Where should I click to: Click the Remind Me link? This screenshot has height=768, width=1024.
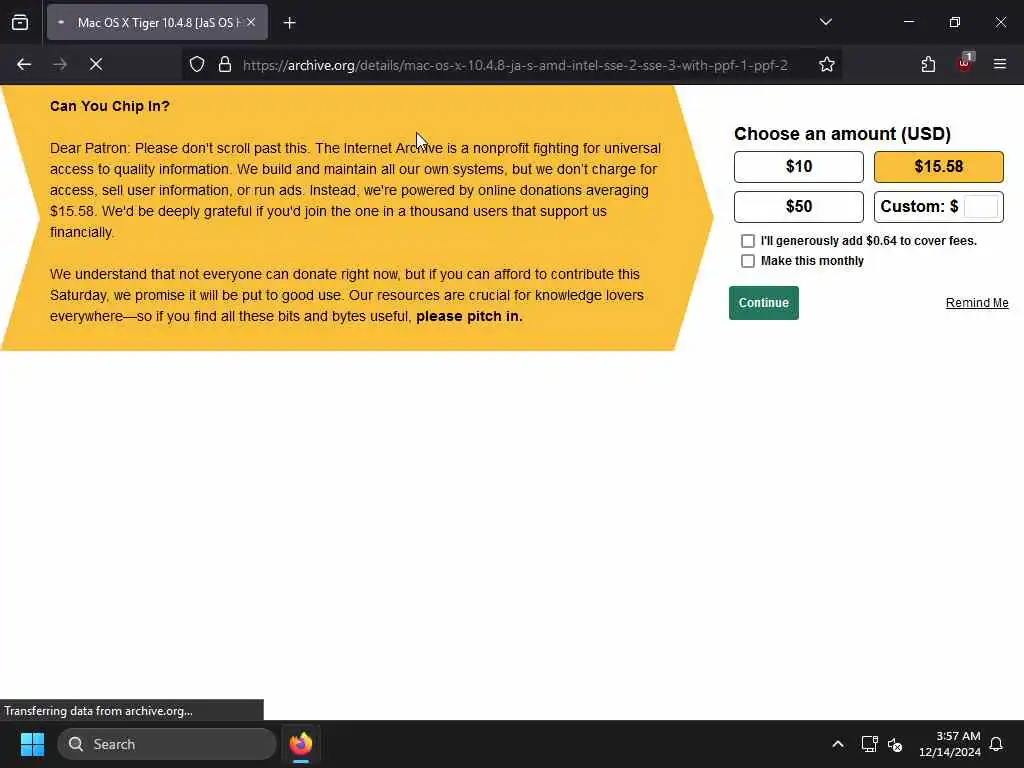tap(977, 303)
